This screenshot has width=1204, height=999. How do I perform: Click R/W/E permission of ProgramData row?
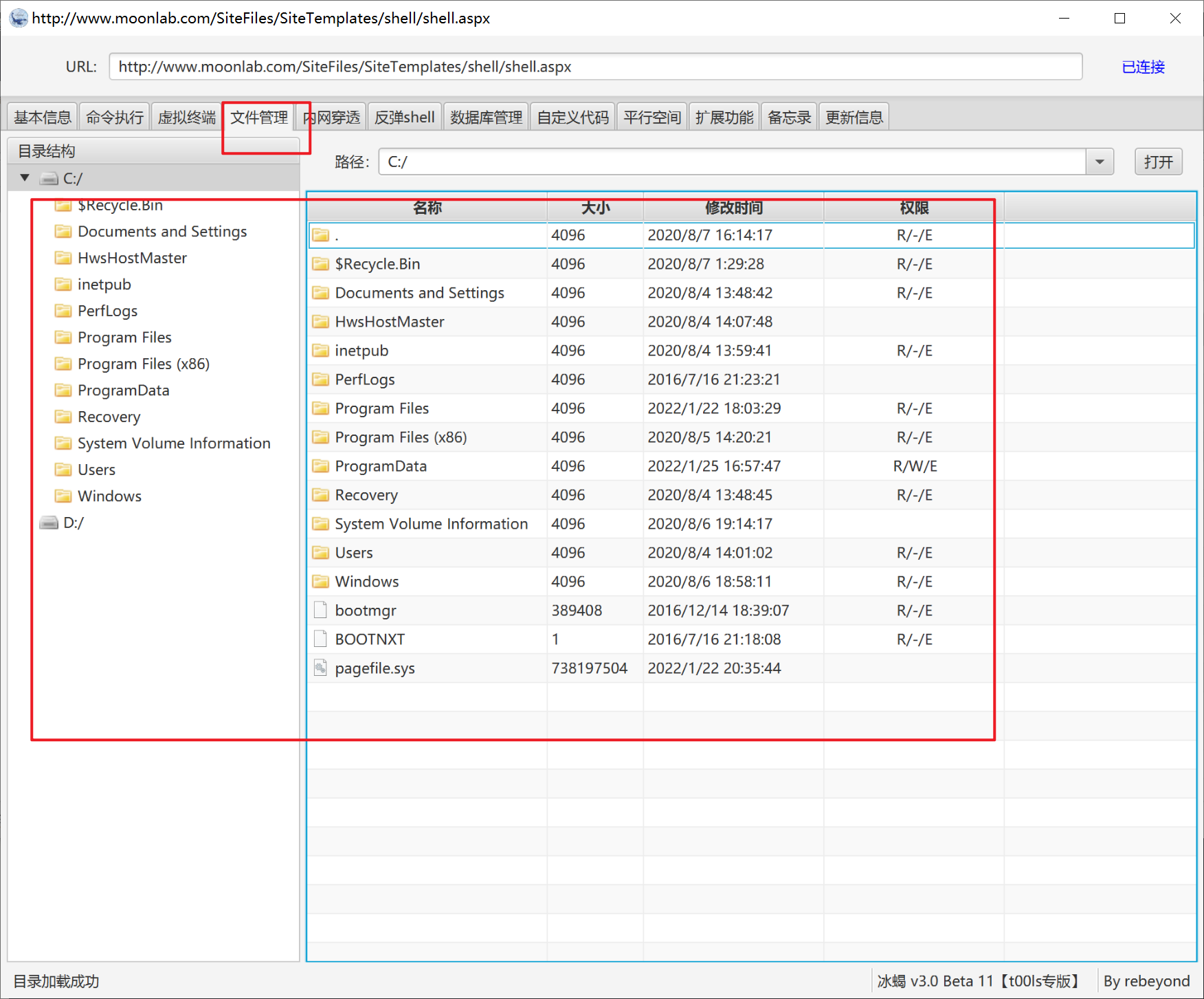point(915,466)
